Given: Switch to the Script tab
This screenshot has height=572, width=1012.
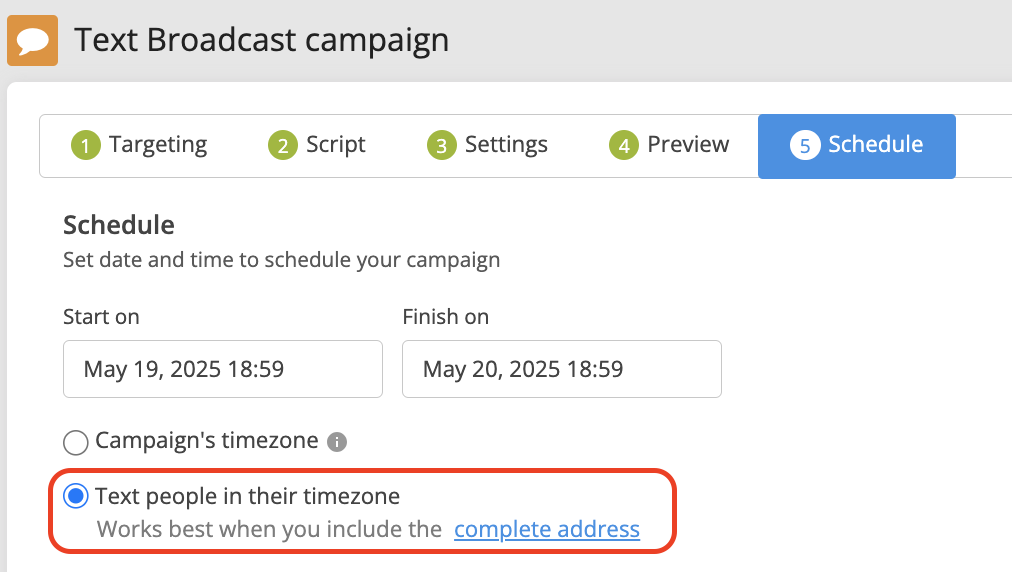Looking at the screenshot, I should (x=317, y=145).
